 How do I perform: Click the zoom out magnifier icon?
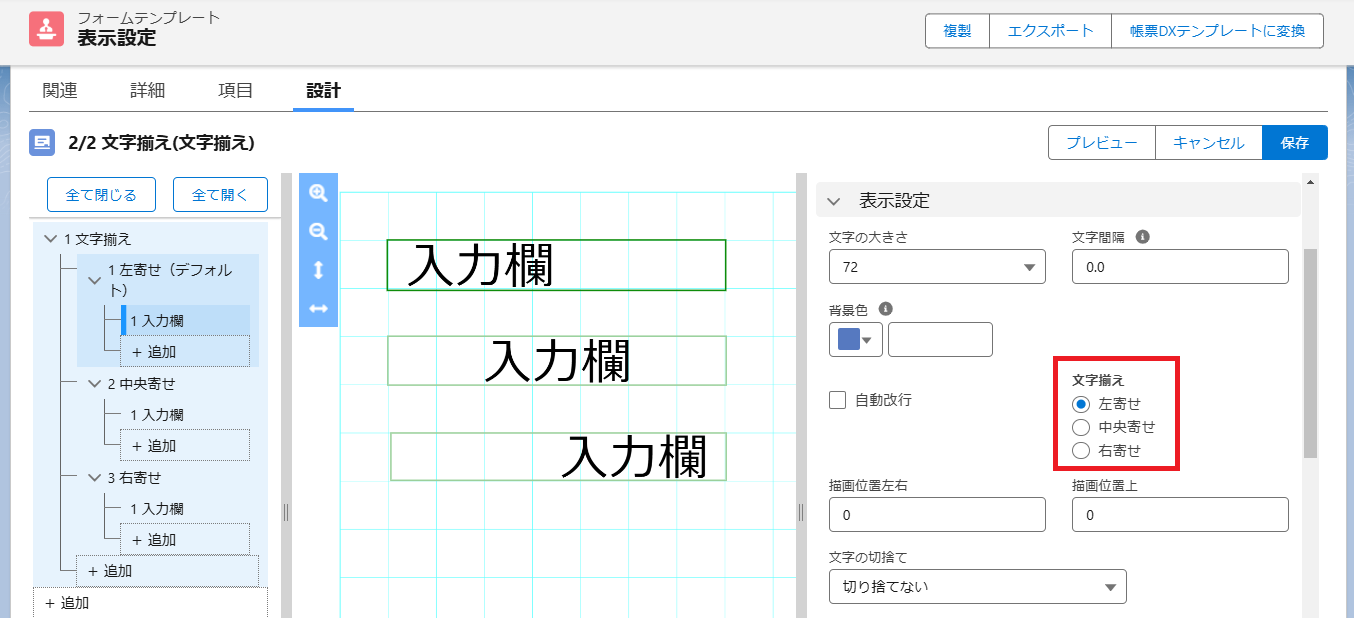click(318, 232)
